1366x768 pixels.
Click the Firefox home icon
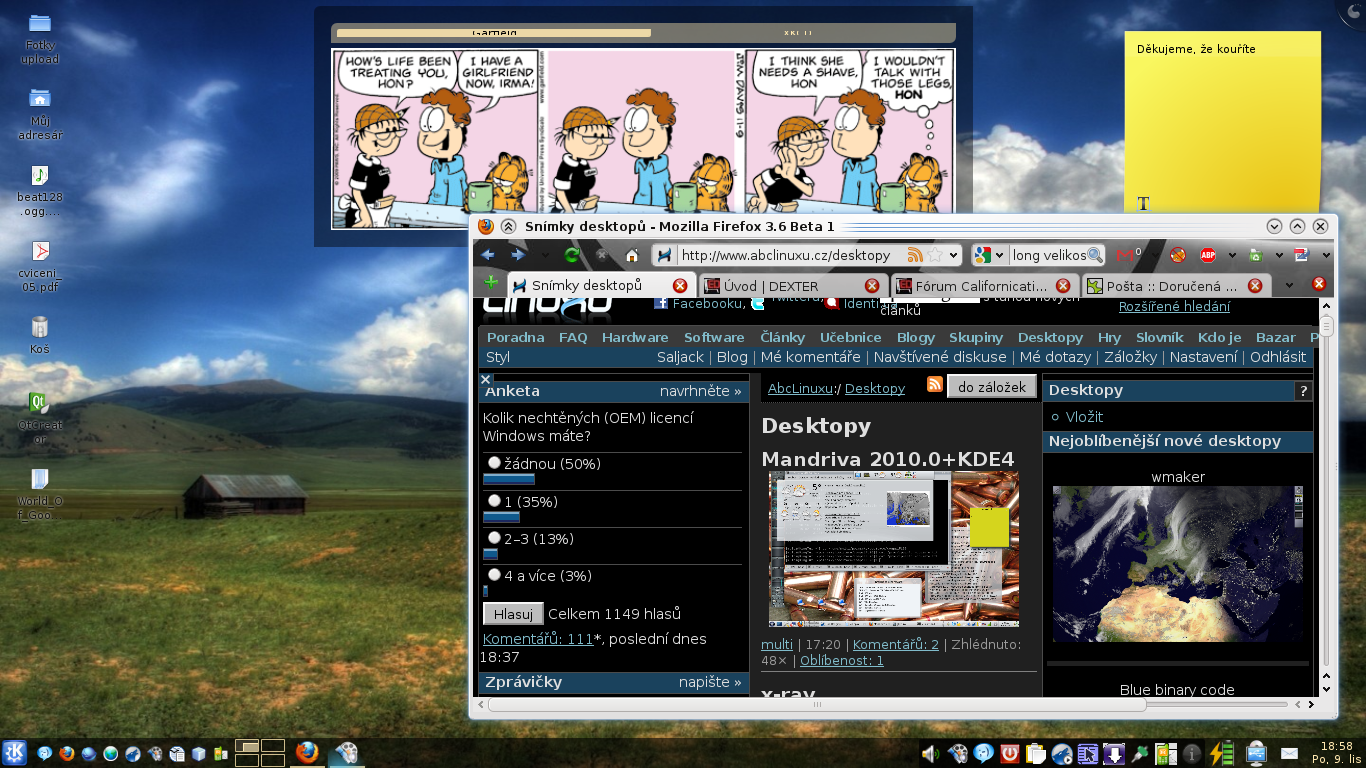tap(632, 255)
